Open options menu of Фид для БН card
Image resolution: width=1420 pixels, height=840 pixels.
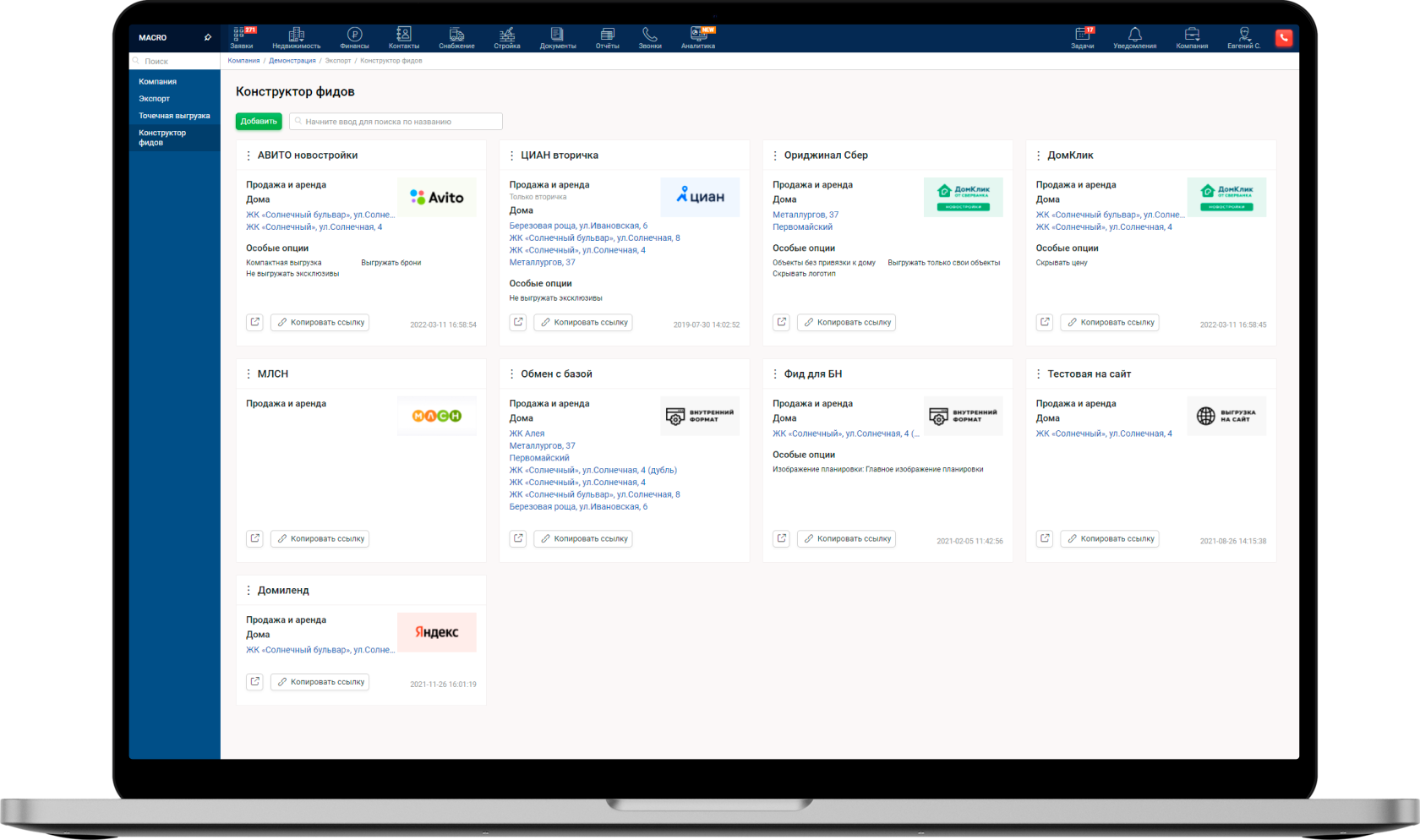pyautogui.click(x=775, y=374)
